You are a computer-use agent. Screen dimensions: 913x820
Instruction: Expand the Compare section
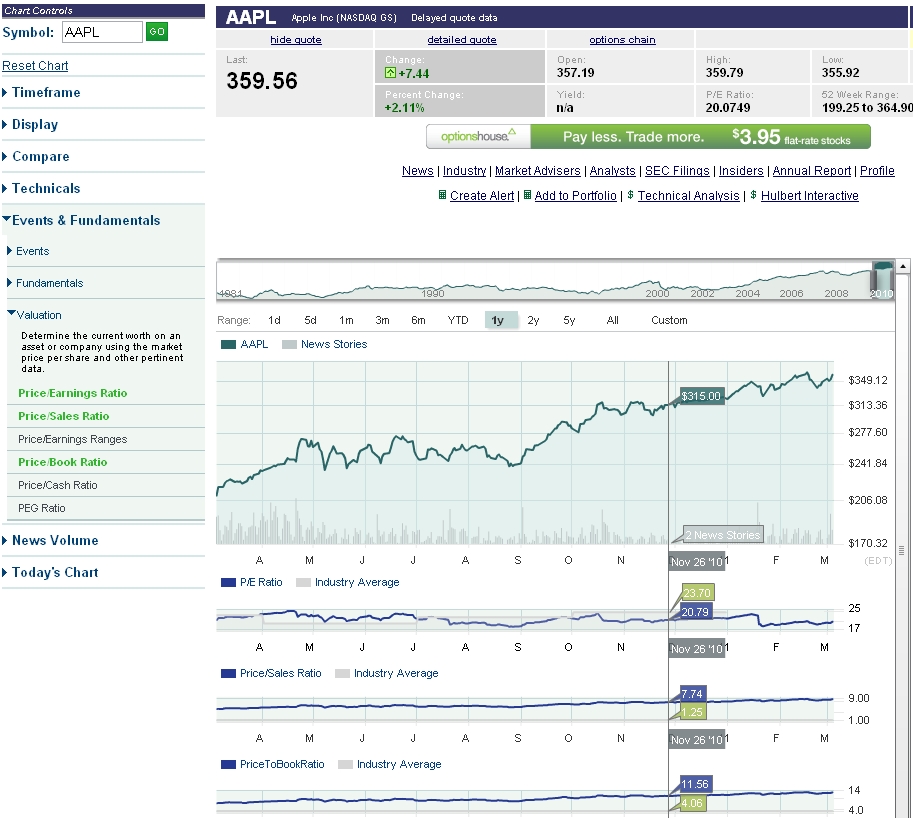[41, 157]
